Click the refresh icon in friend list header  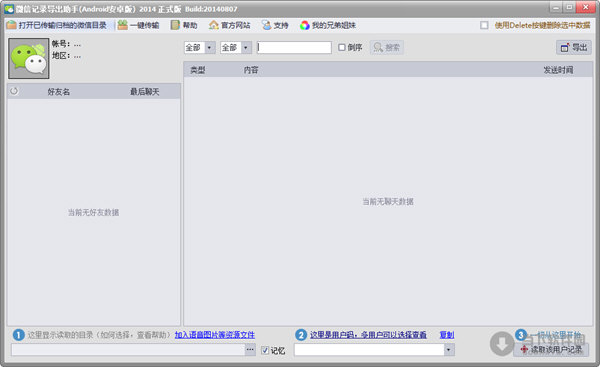point(14,91)
